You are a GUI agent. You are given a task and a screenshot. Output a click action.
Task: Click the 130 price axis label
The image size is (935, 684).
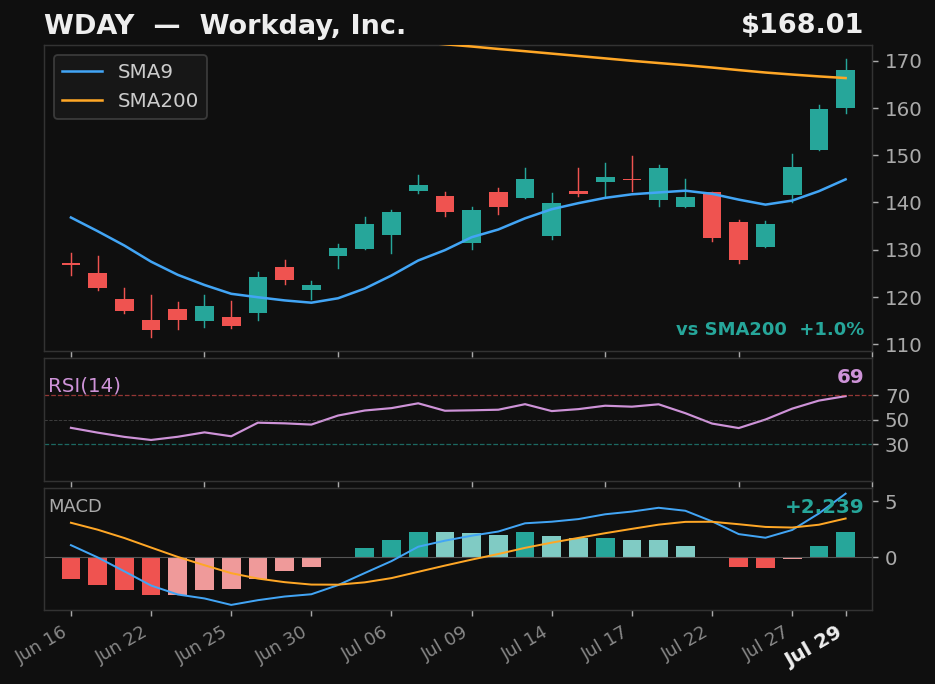tap(903, 250)
